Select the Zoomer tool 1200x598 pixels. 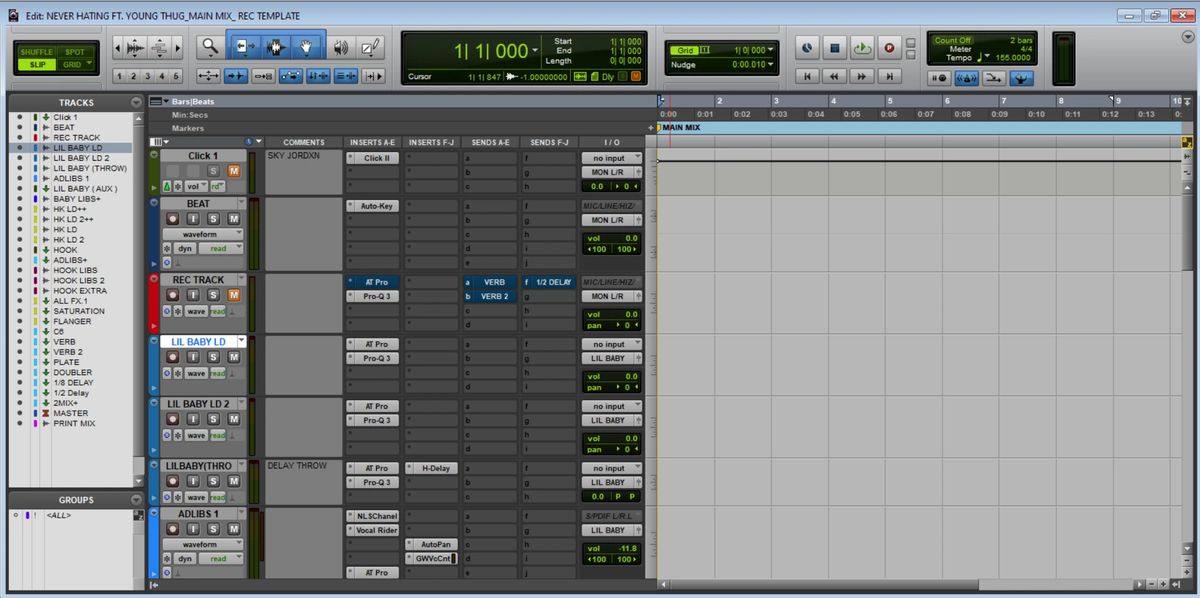point(210,46)
